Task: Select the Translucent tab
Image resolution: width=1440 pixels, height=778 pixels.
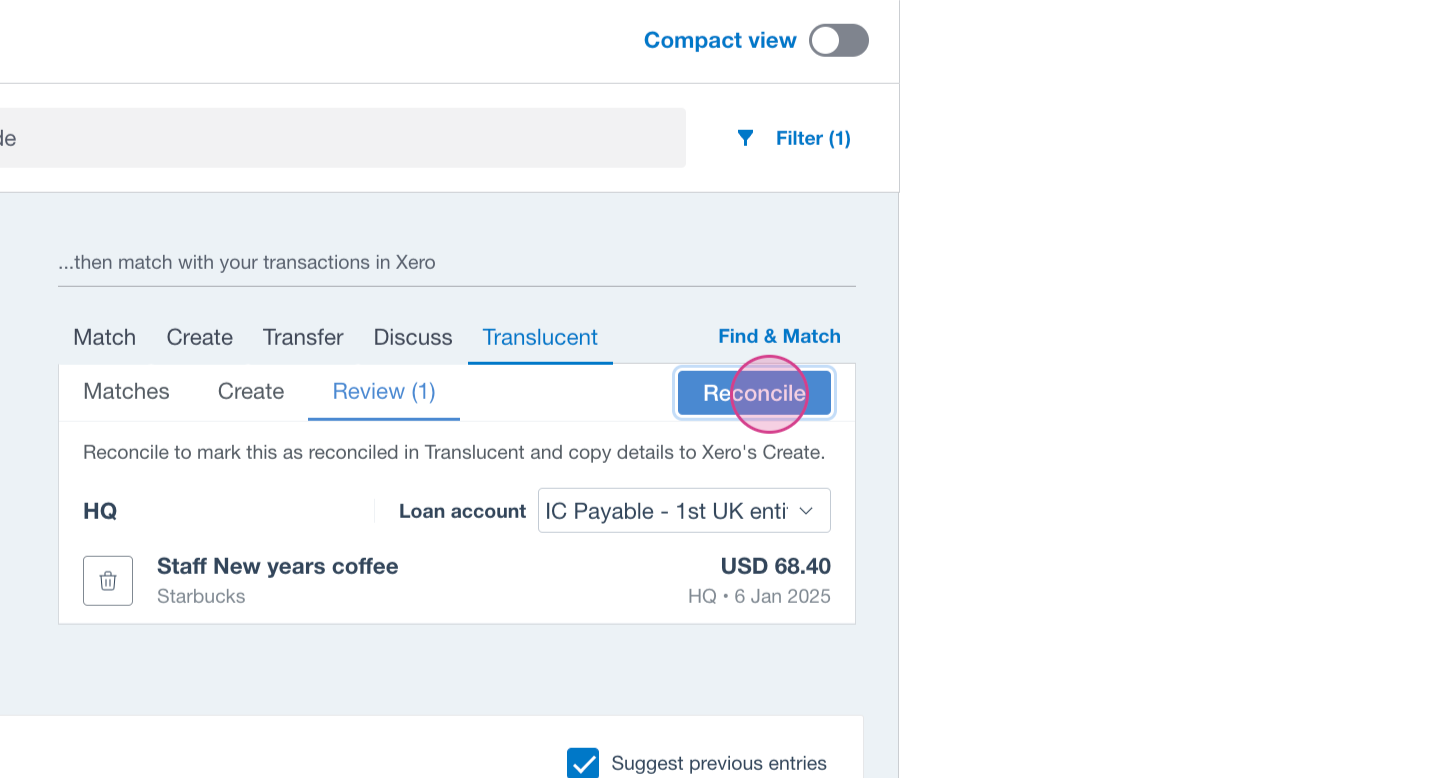Action: click(540, 337)
